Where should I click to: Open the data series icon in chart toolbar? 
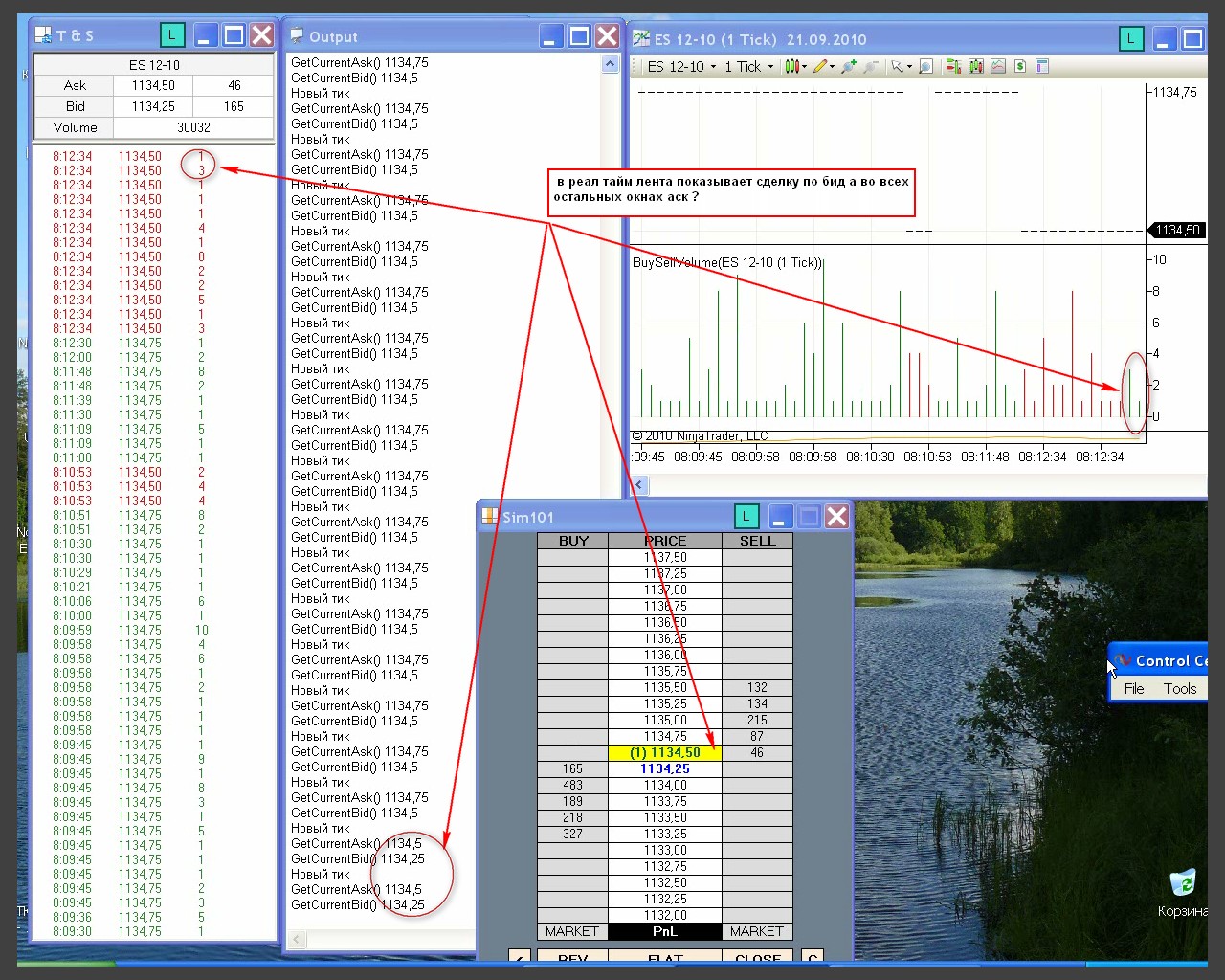tap(975, 67)
